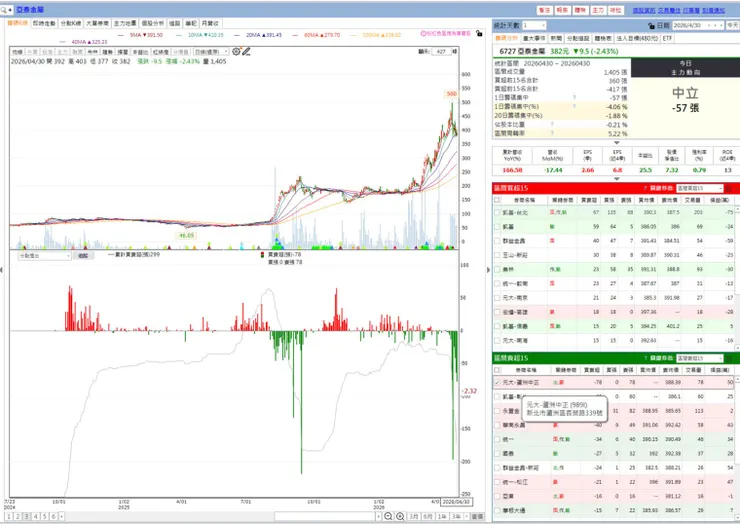Toggle select-all checkbox in 賣超15 table header
This screenshot has width=740, height=524.
pyautogui.click(x=497, y=370)
